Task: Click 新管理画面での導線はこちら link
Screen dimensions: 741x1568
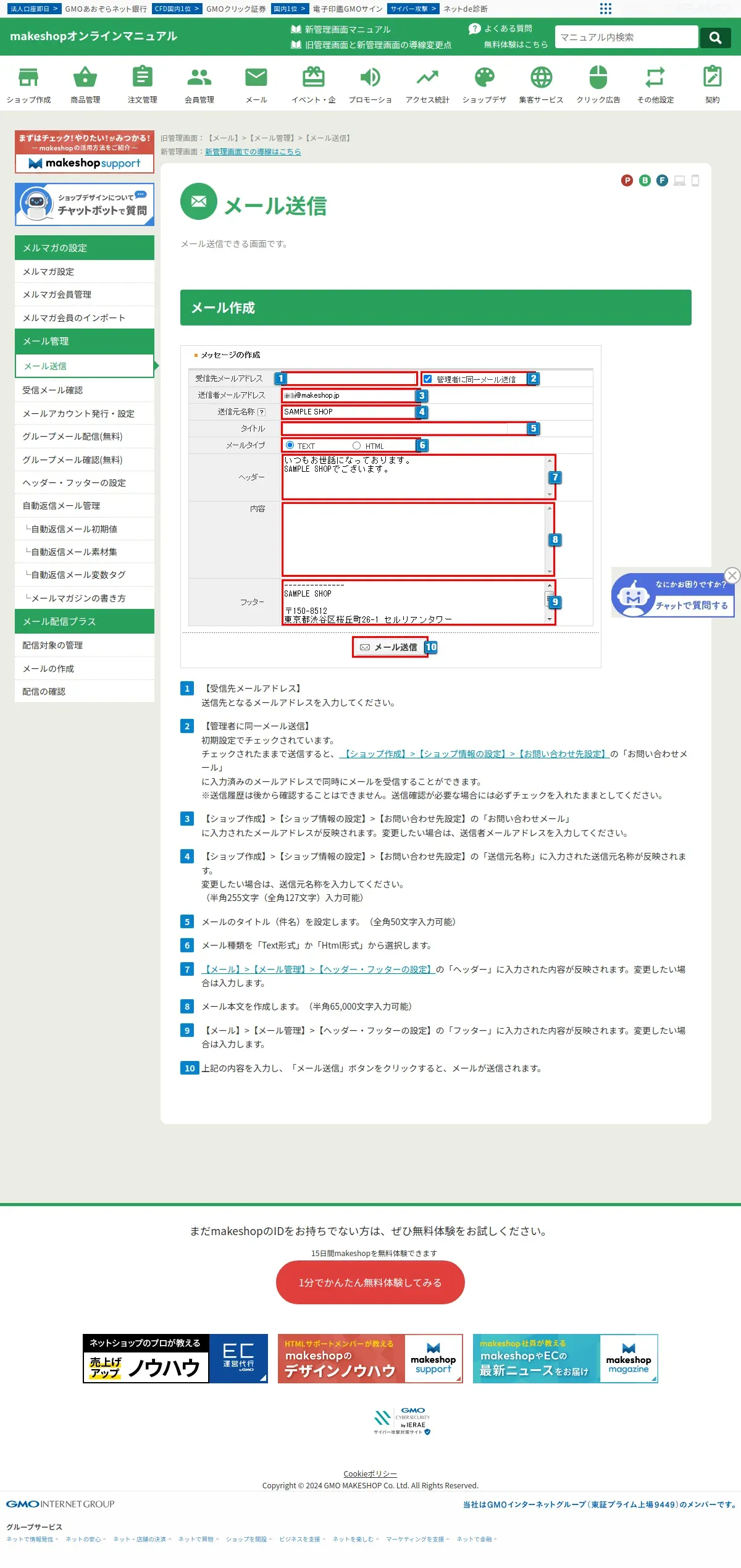Action: coord(253,152)
